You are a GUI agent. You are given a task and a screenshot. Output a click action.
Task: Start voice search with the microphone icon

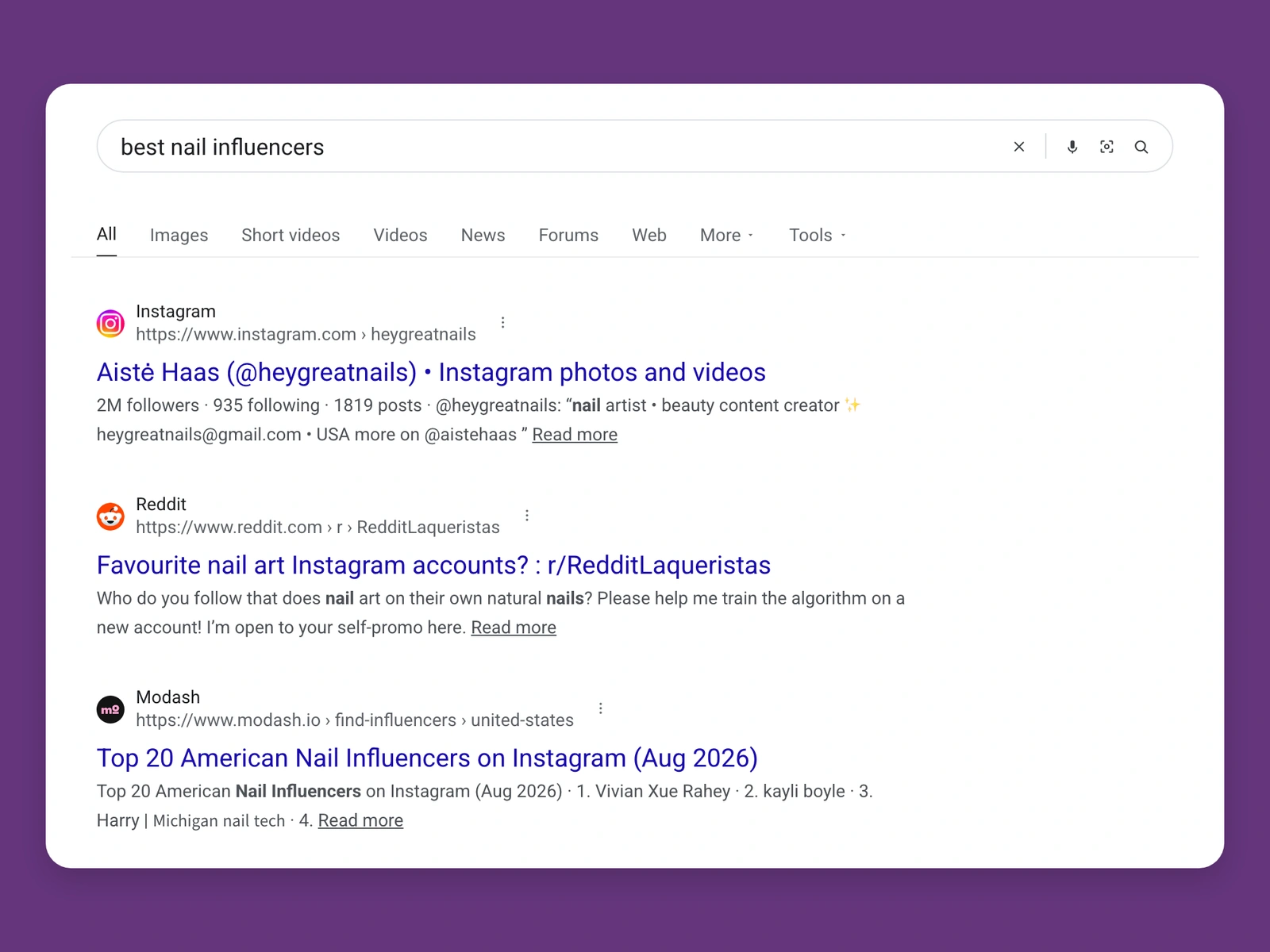(1072, 147)
